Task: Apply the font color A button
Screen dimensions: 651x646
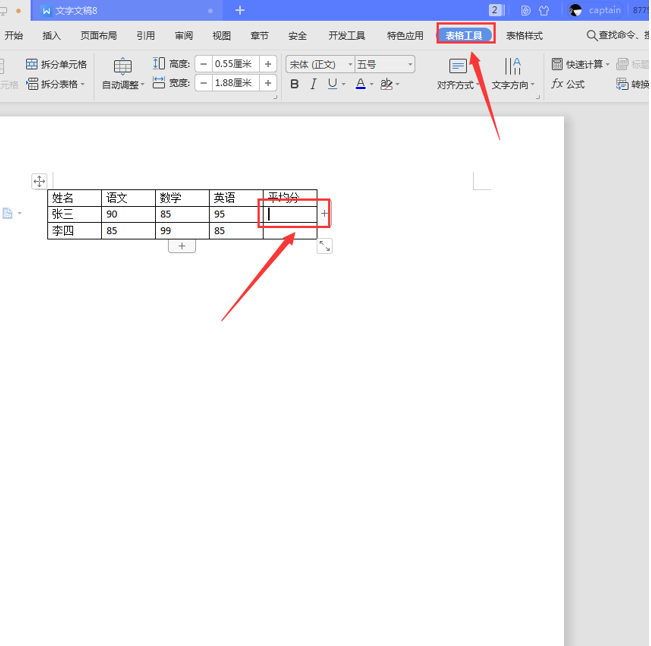Action: pyautogui.click(x=360, y=85)
